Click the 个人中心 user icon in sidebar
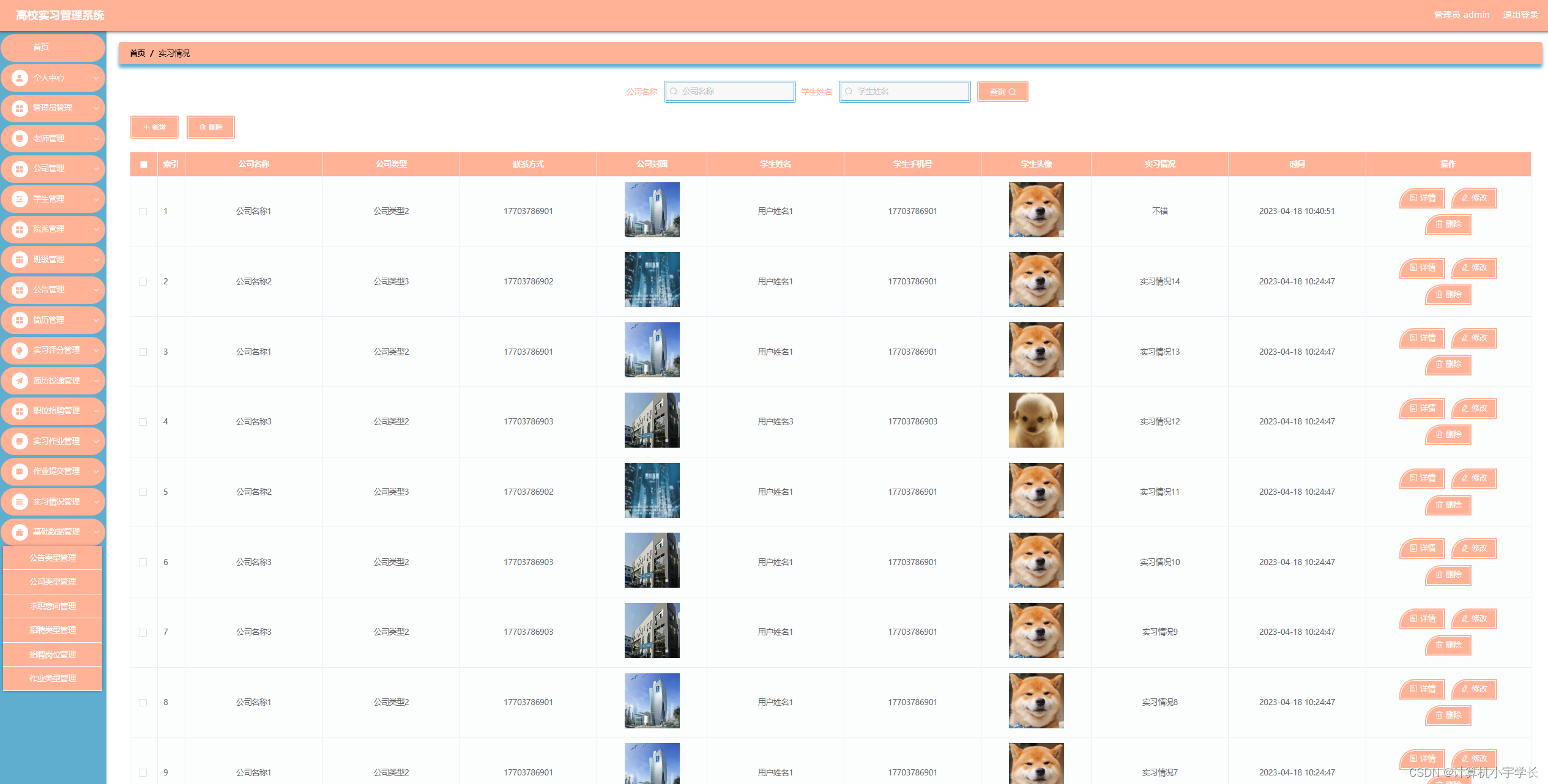Viewport: 1548px width, 784px height. tap(20, 78)
